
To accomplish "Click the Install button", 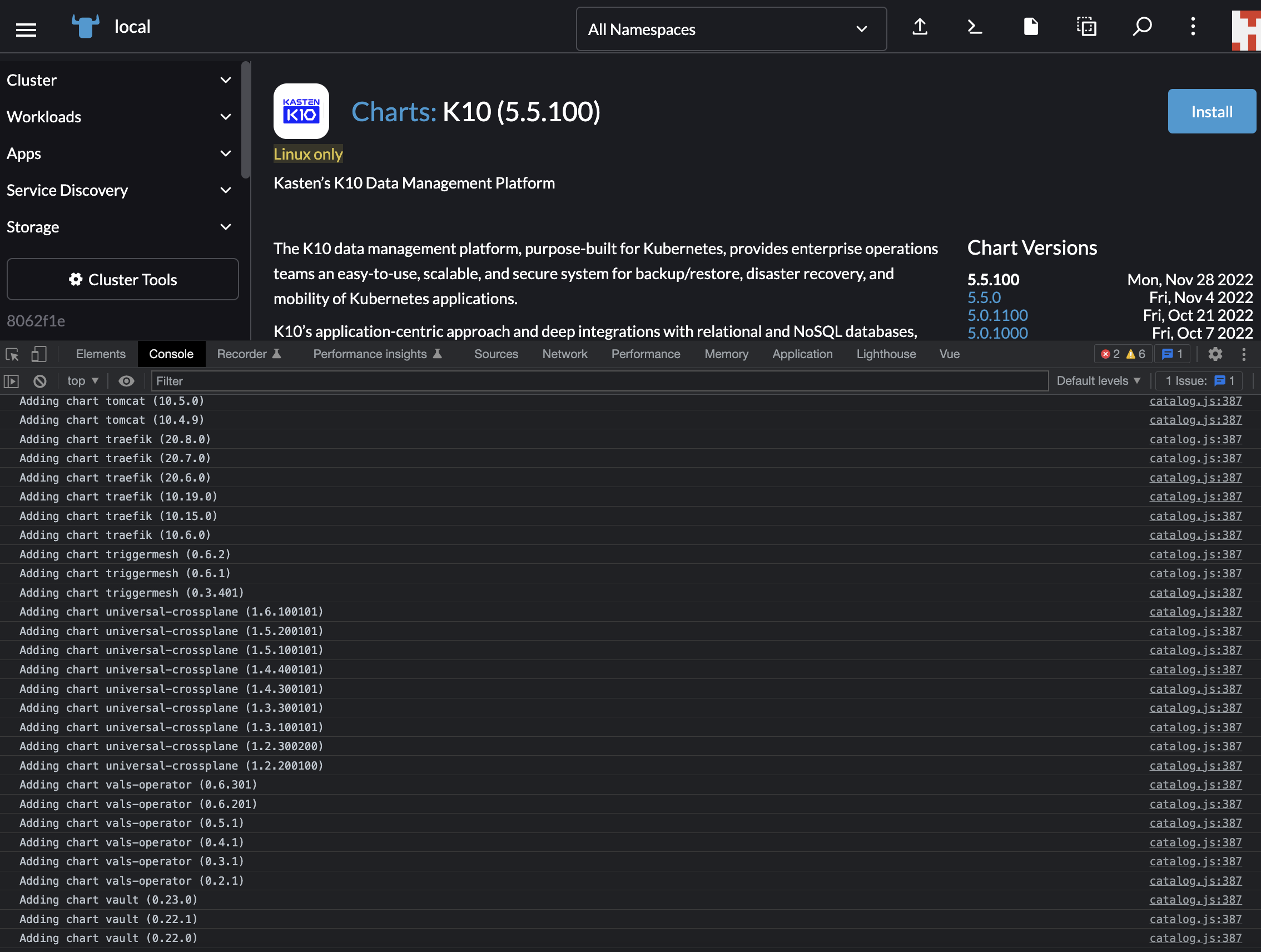I will click(1212, 112).
